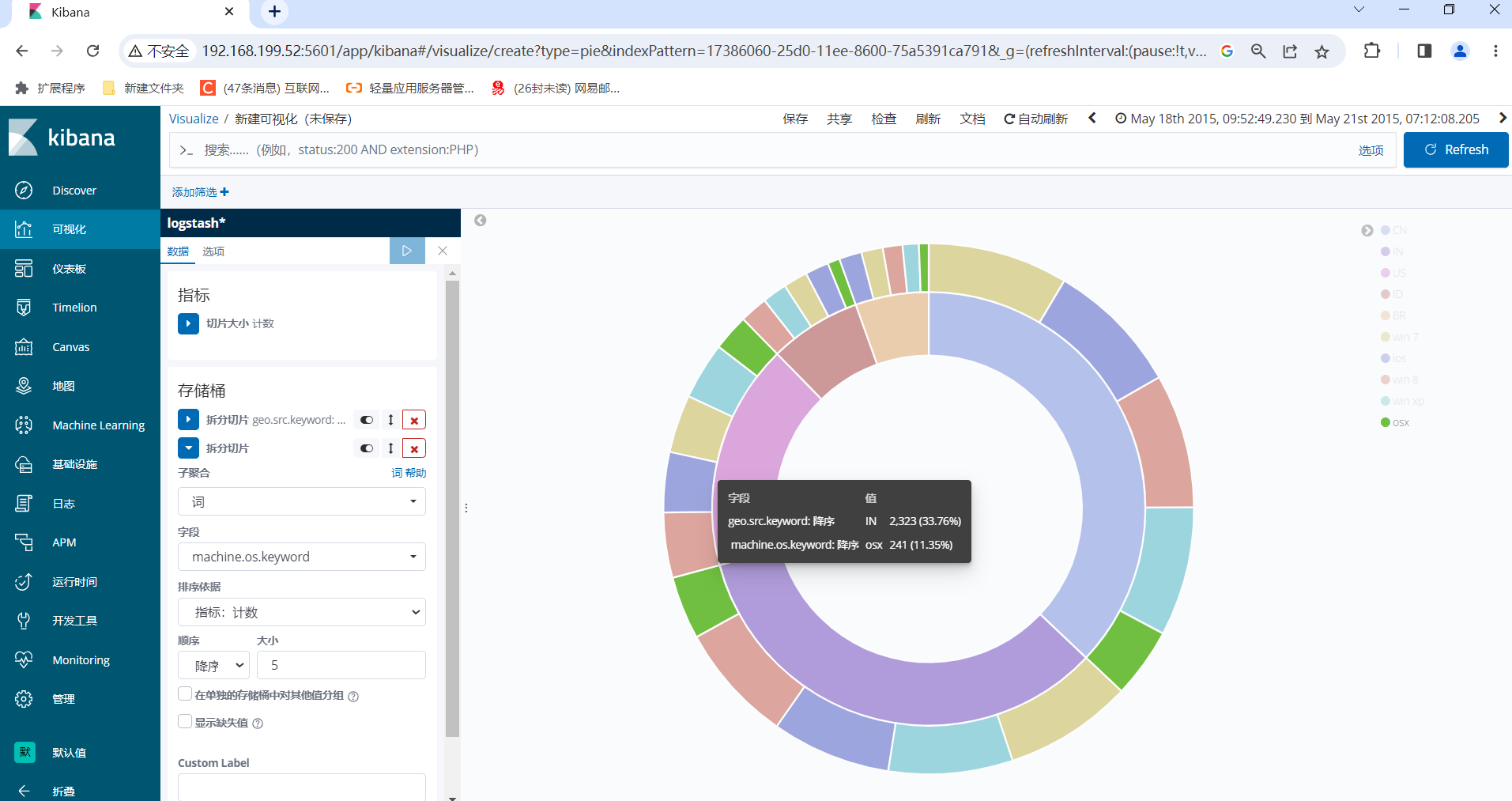This screenshot has width=1512, height=801.
Task: Toggle the legend panel arrow
Action: pyautogui.click(x=1367, y=231)
